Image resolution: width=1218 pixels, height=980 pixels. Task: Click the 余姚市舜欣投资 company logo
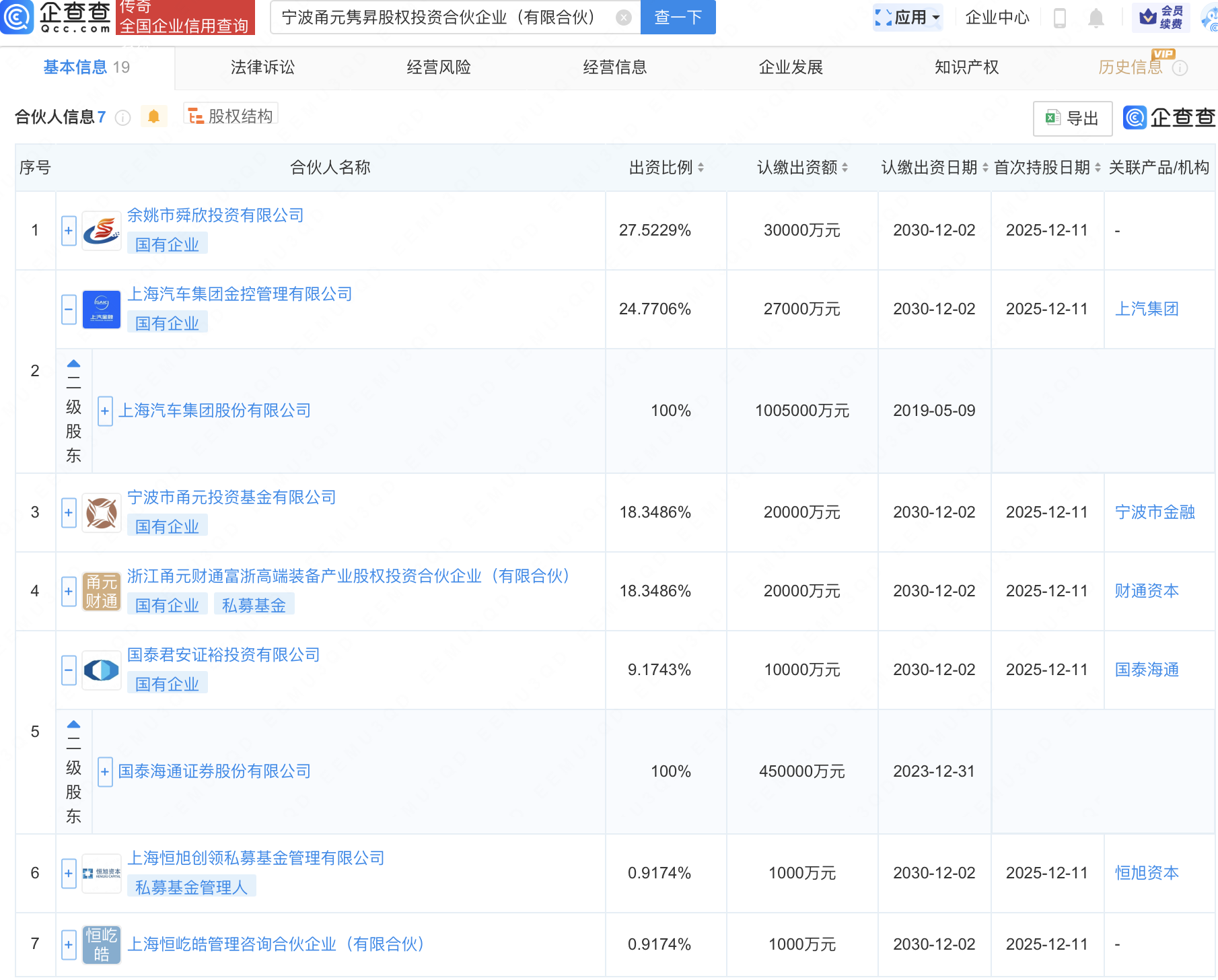click(101, 231)
